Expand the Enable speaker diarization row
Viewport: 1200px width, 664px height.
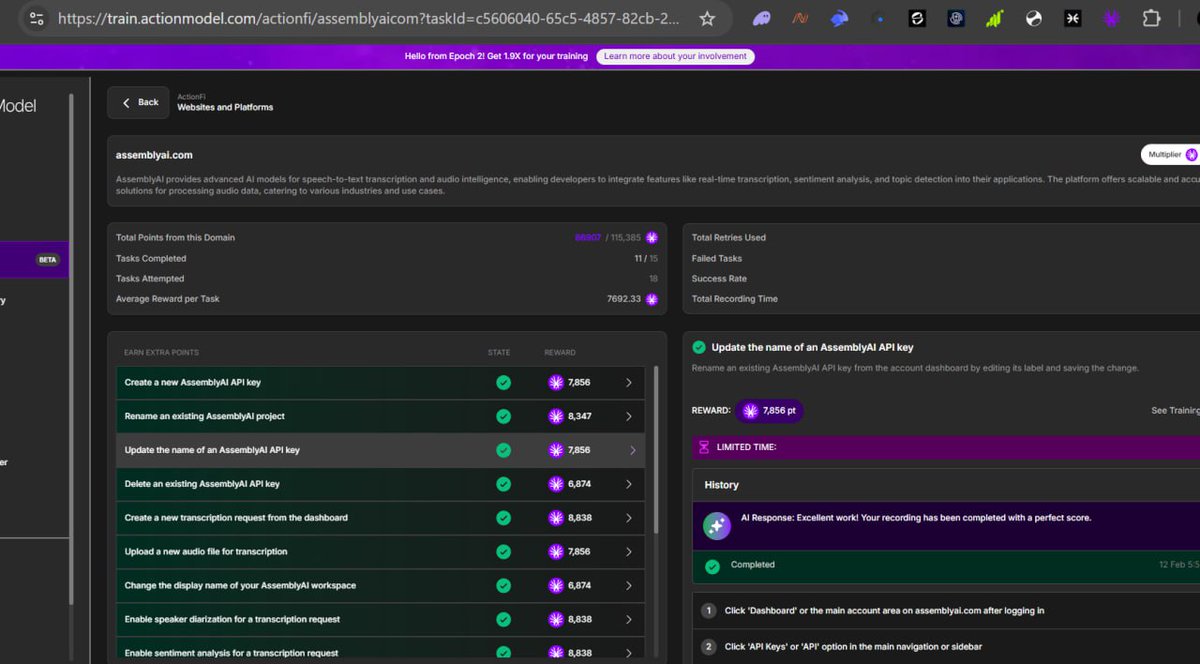tap(629, 620)
